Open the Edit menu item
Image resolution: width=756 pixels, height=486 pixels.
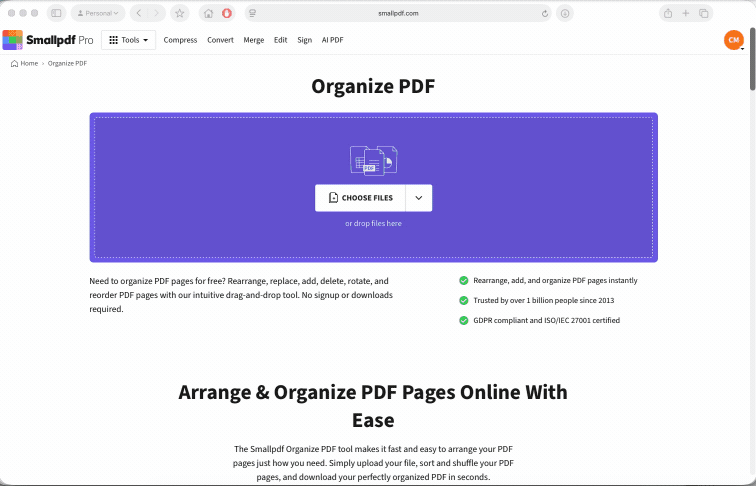281,40
